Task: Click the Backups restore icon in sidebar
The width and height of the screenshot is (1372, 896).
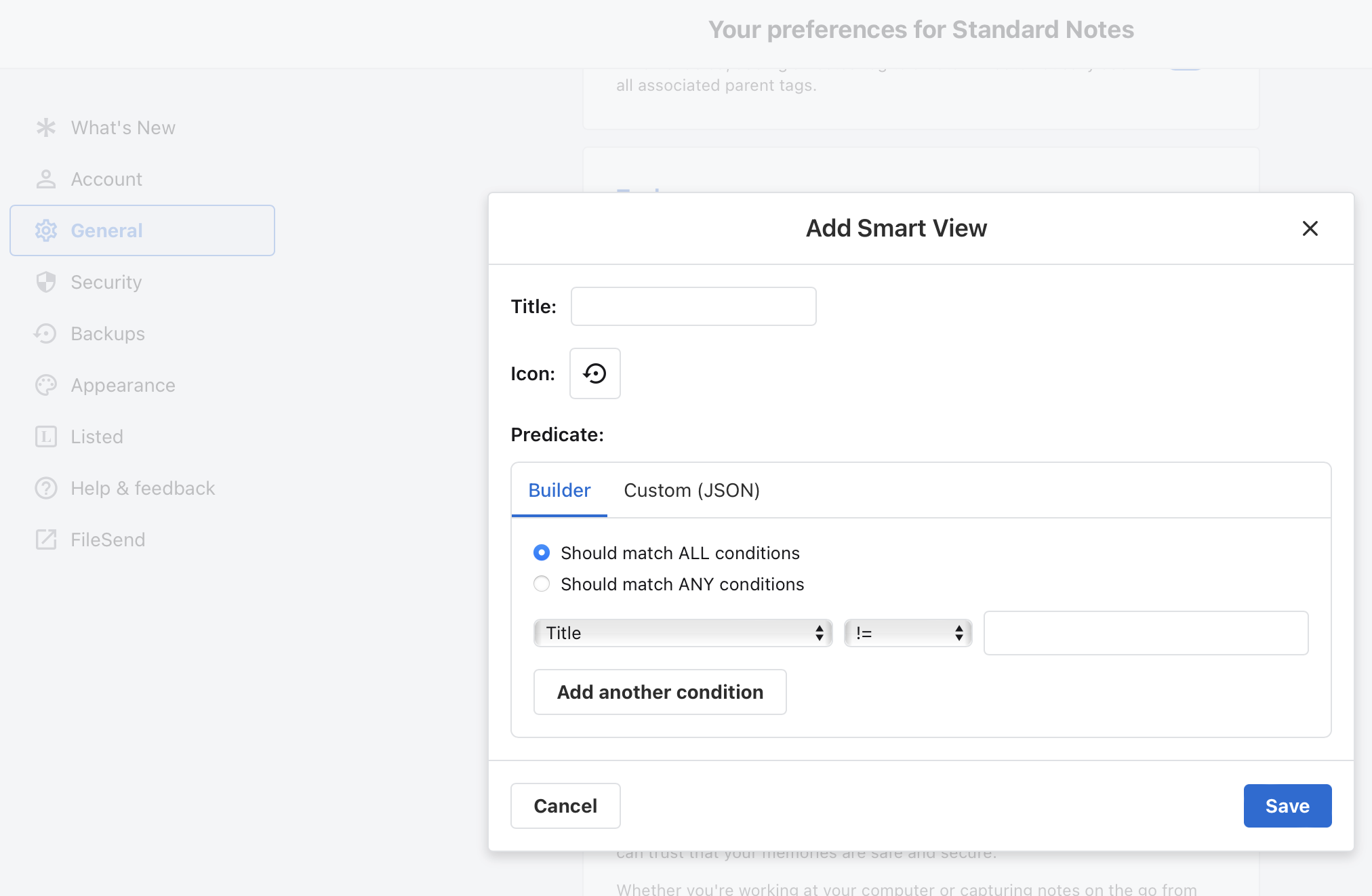Action: (45, 333)
